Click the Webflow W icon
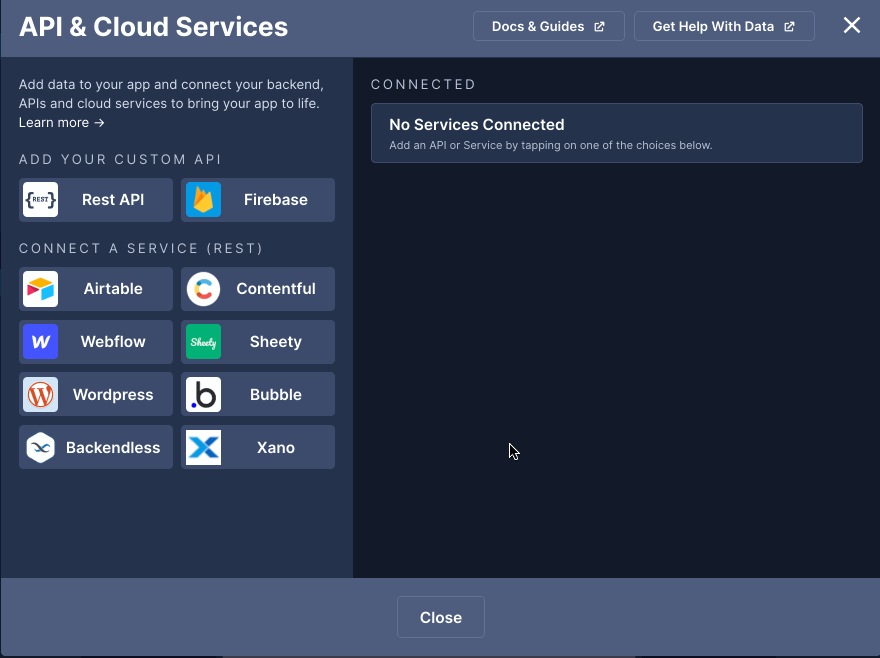880x658 pixels. pos(40,342)
